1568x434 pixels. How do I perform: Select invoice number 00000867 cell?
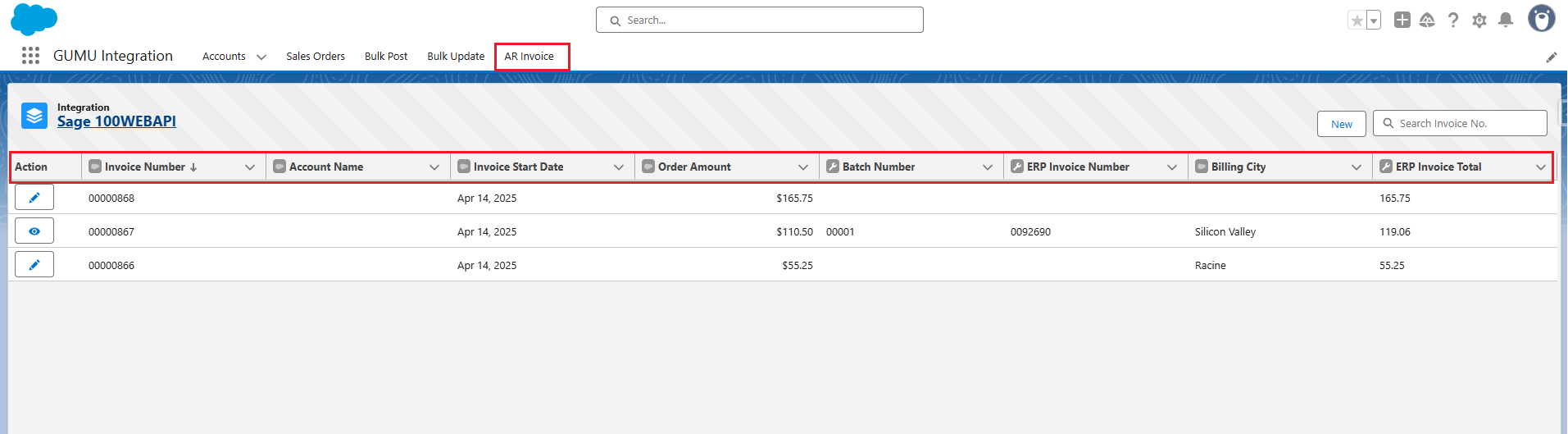[111, 232]
